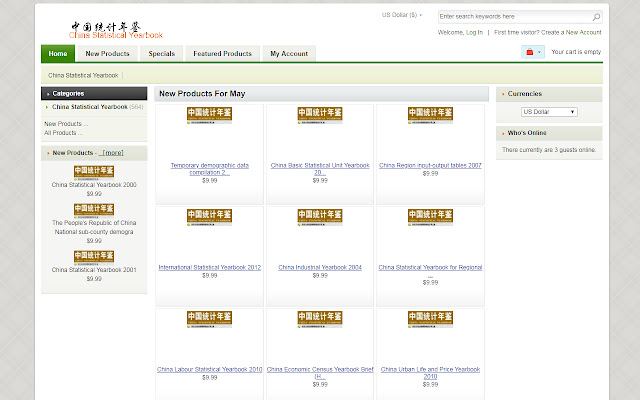This screenshot has width=640, height=400.
Task: Click the Currencies panel header
Action: pos(549,94)
